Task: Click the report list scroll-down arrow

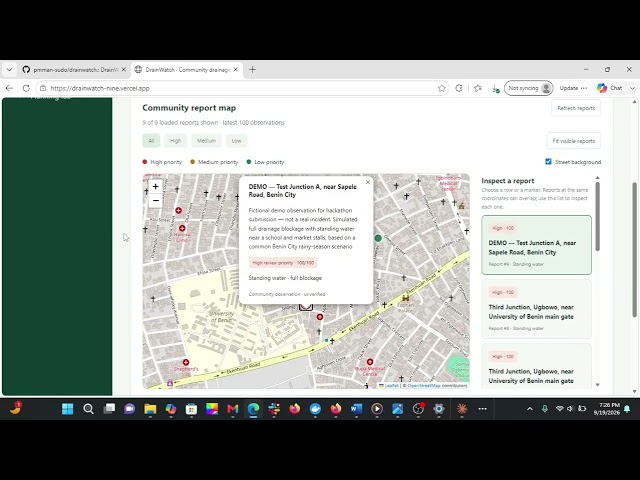Action: 598,384
